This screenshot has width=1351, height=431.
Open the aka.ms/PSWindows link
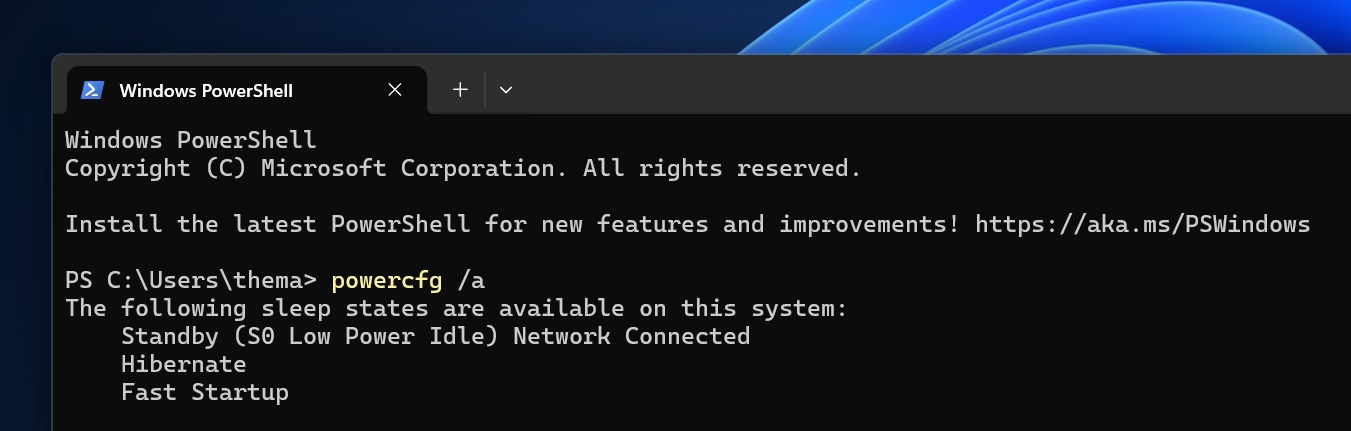coord(1142,224)
